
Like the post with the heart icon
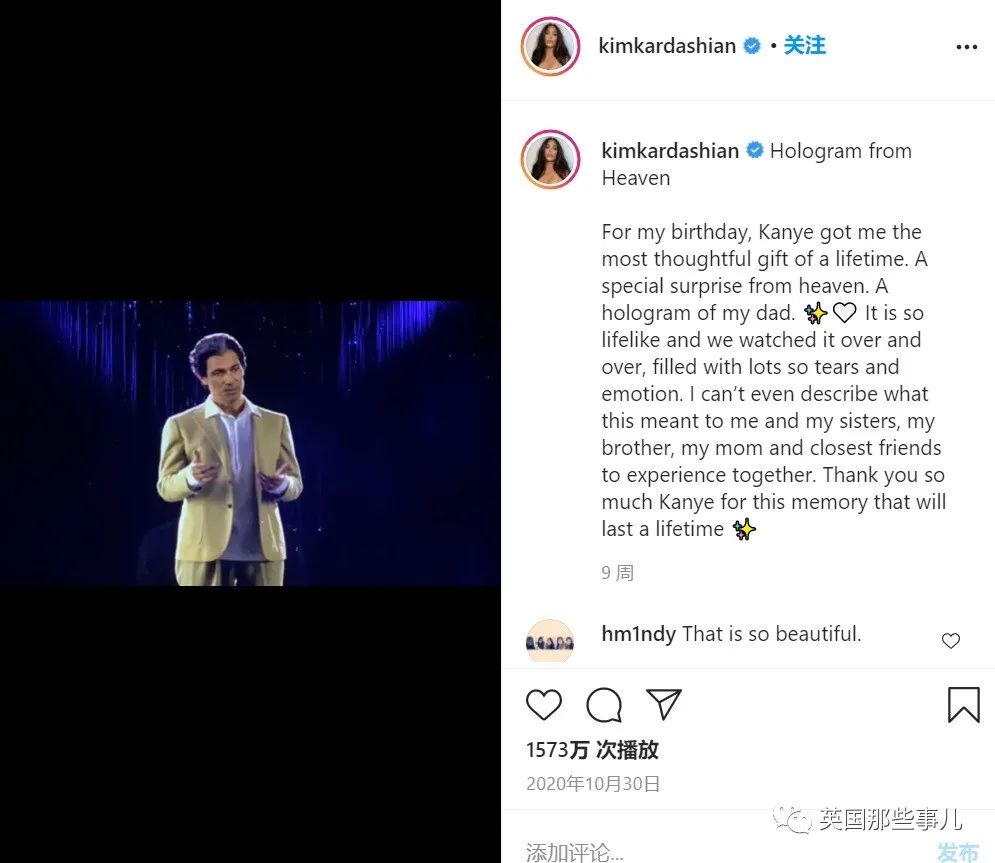tap(544, 704)
